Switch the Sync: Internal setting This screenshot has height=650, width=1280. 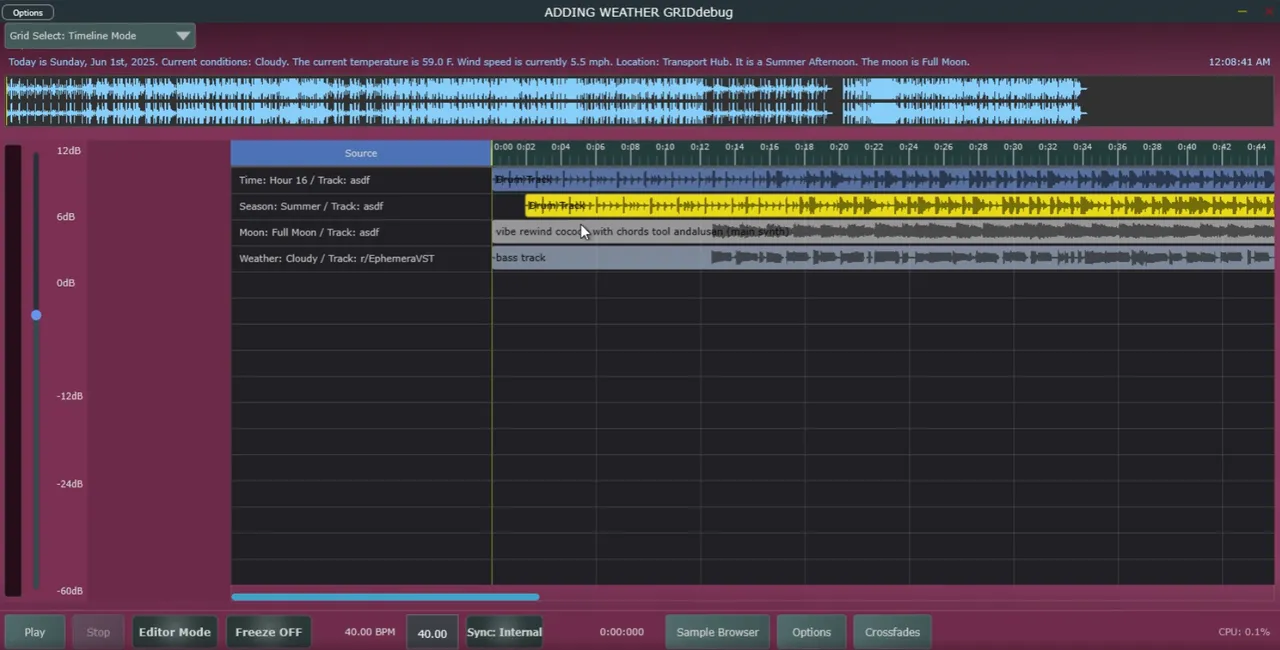504,632
